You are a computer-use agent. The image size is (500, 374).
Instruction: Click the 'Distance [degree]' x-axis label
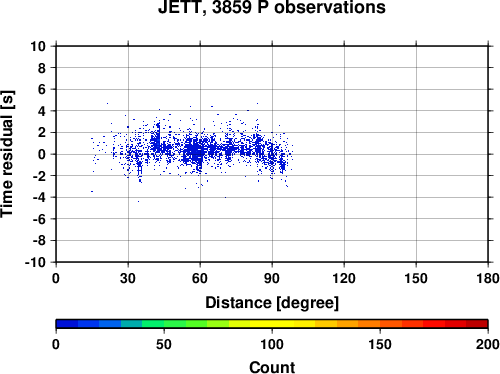pyautogui.click(x=272, y=303)
